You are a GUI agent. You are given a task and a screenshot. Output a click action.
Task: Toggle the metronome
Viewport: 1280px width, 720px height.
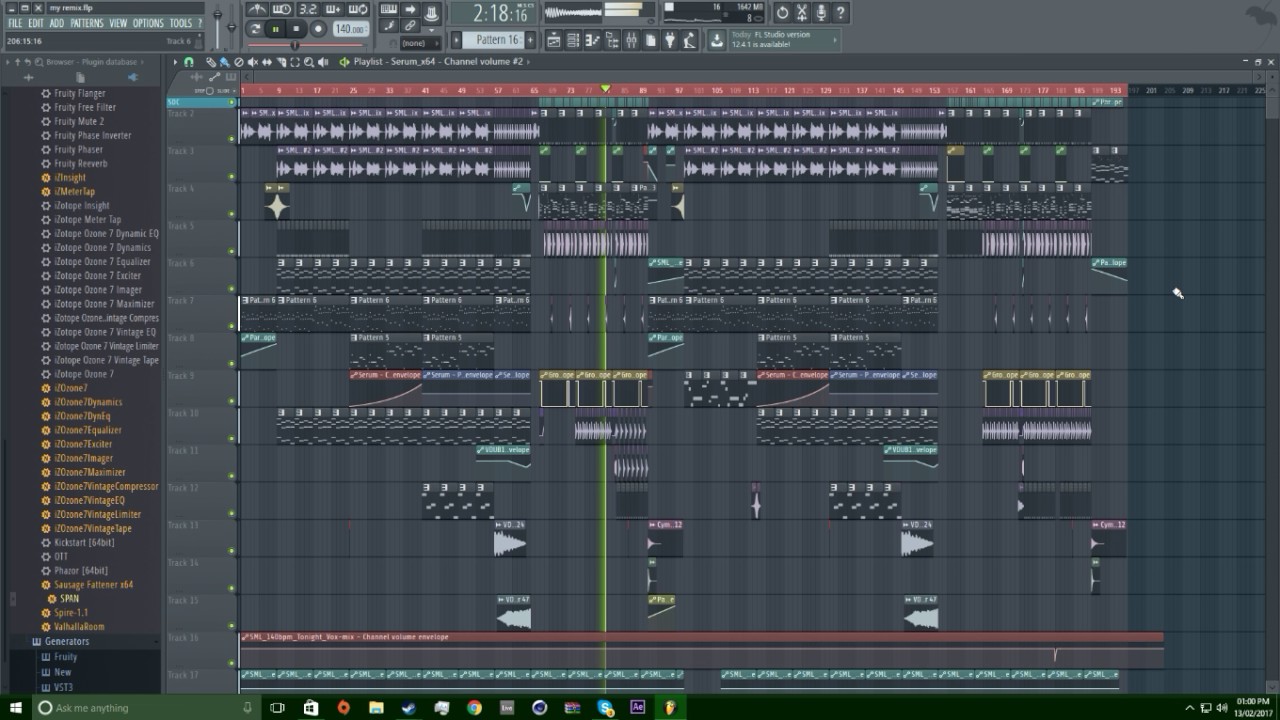257,9
